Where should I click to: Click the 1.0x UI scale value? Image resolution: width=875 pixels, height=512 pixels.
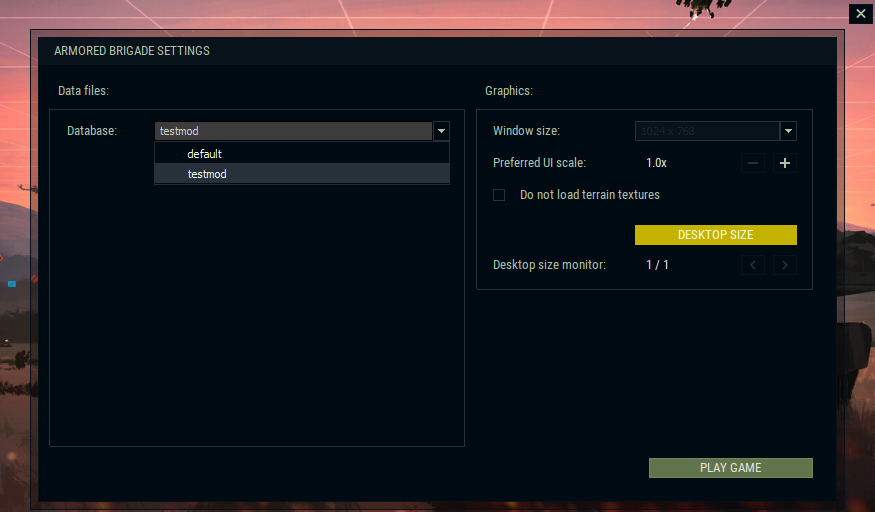[x=656, y=163]
